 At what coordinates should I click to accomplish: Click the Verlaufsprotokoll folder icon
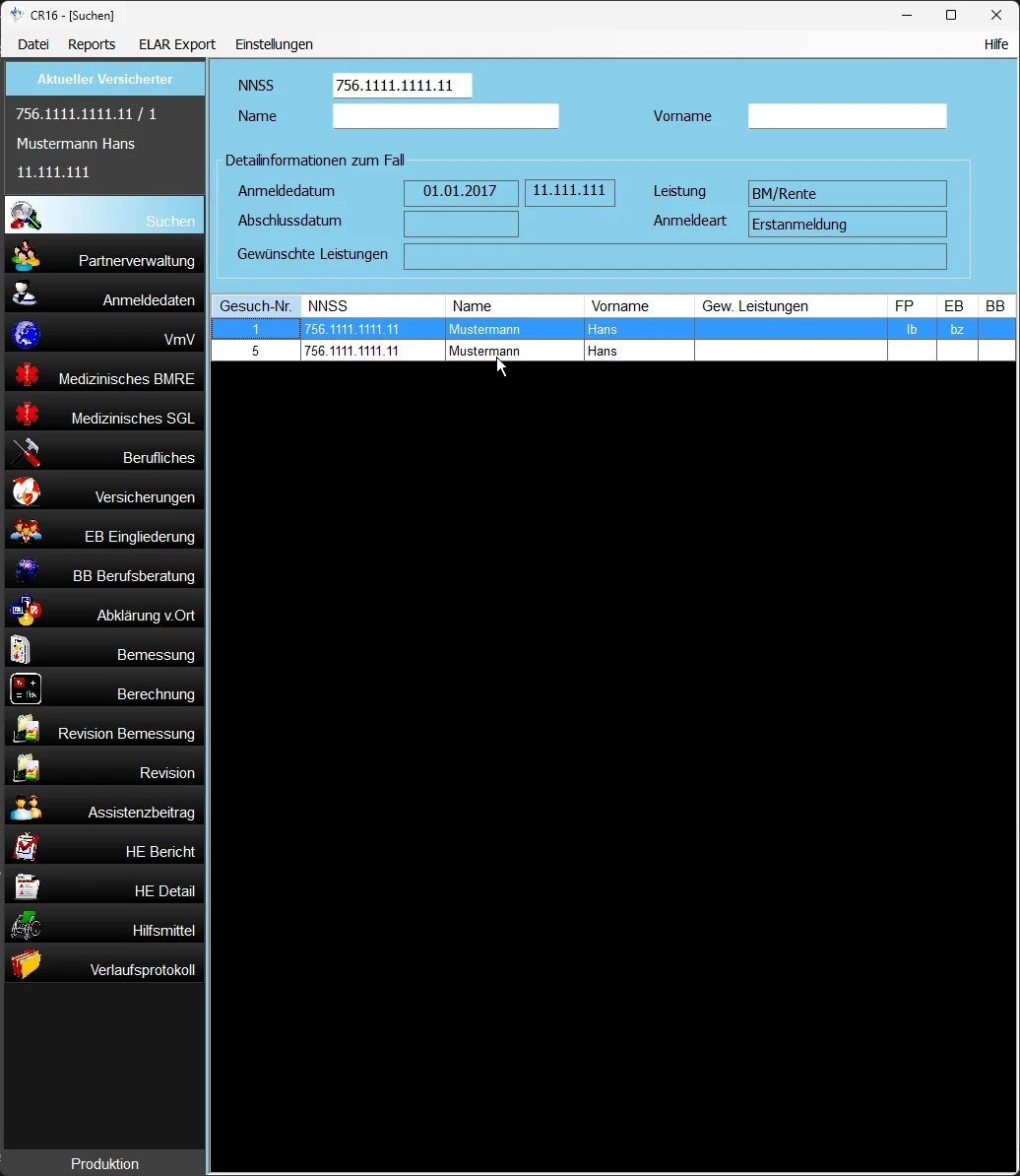[x=26, y=964]
